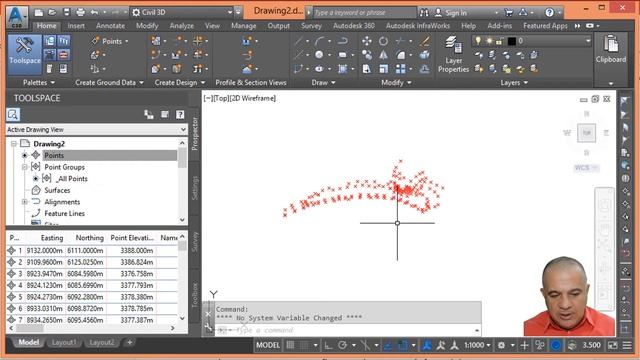
Task: Click the Clipboard panel button
Action: pos(611,50)
